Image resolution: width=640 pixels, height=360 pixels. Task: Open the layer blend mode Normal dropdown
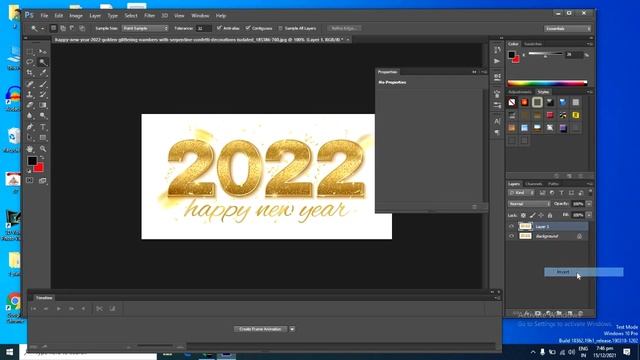pos(529,204)
